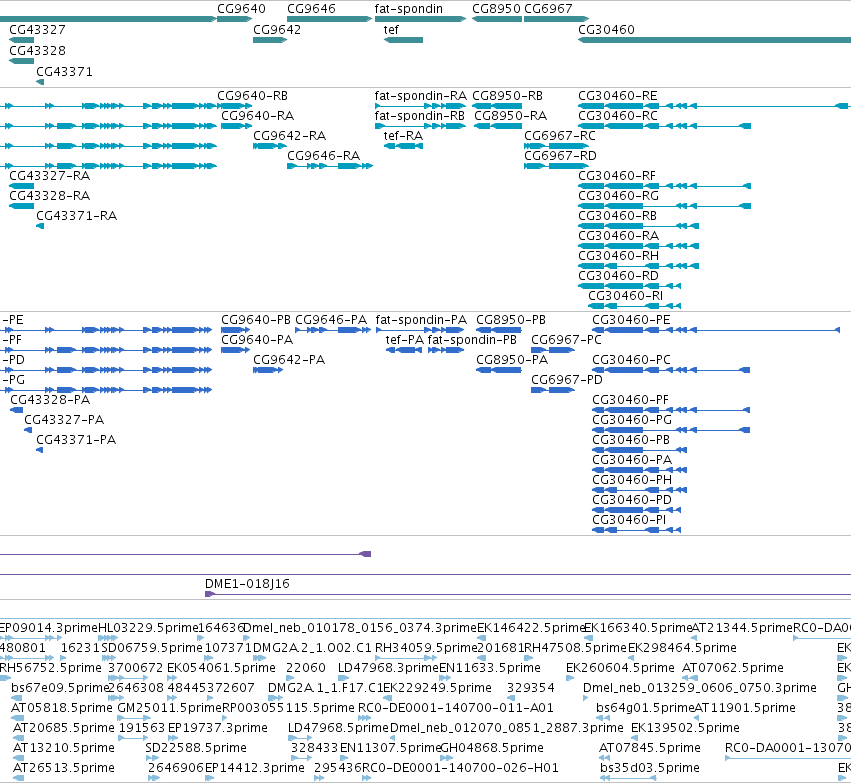This screenshot has height=783, width=851.
Task: Click the tef gene label
Action: [x=391, y=29]
